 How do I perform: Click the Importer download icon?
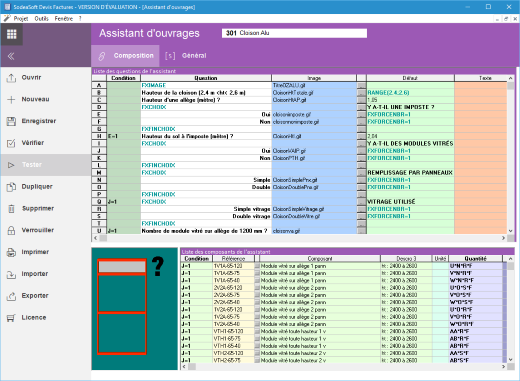(11, 274)
